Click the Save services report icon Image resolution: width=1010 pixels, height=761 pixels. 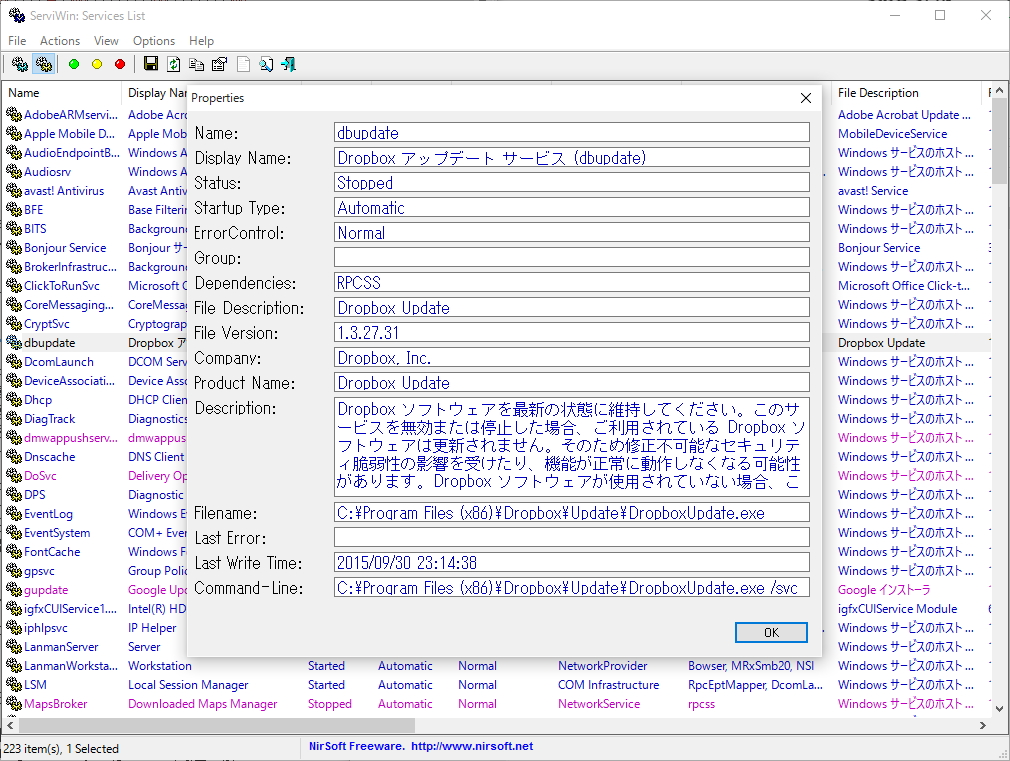pyautogui.click(x=148, y=63)
